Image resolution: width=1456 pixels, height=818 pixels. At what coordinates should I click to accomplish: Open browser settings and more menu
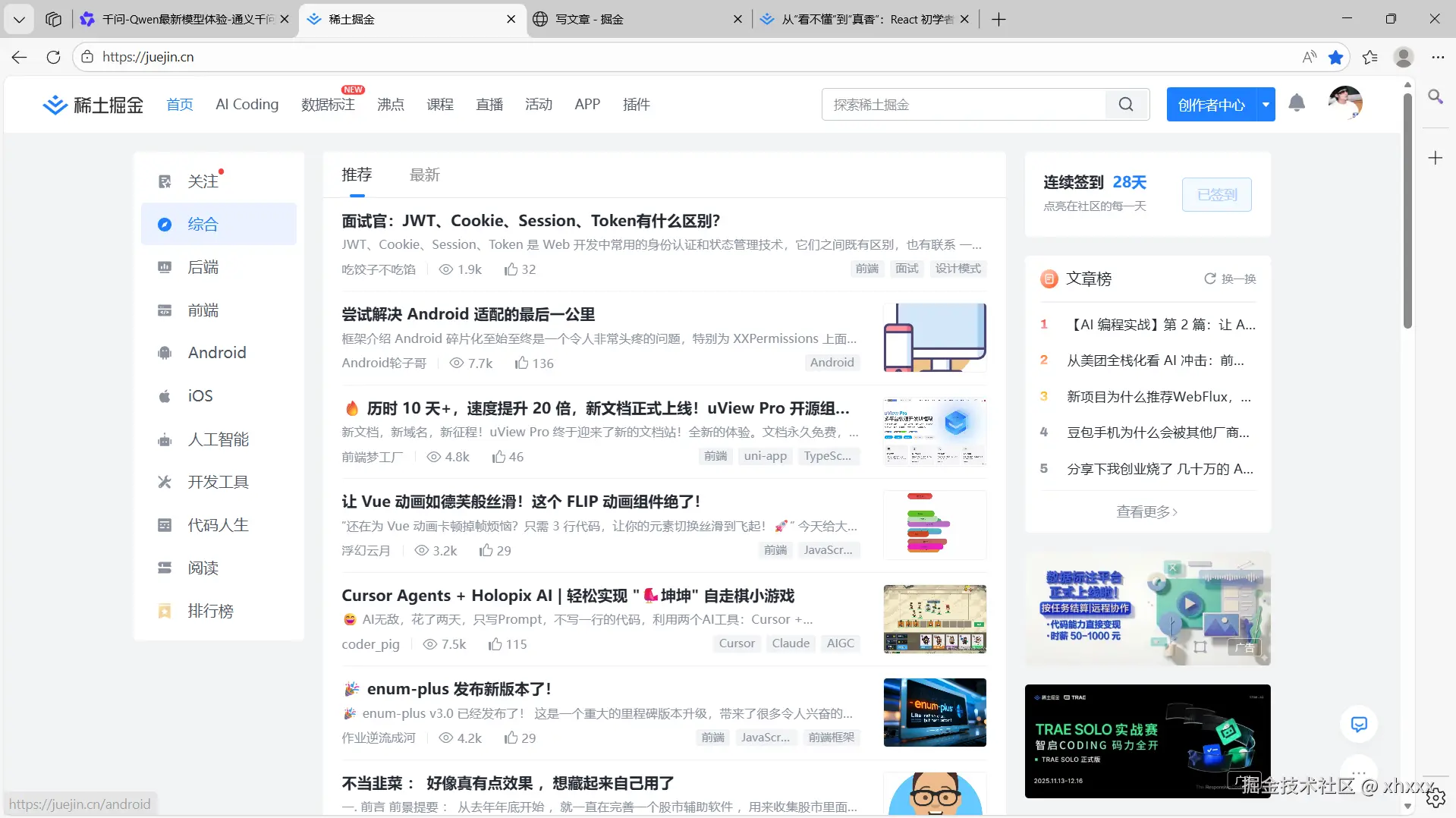point(1438,57)
